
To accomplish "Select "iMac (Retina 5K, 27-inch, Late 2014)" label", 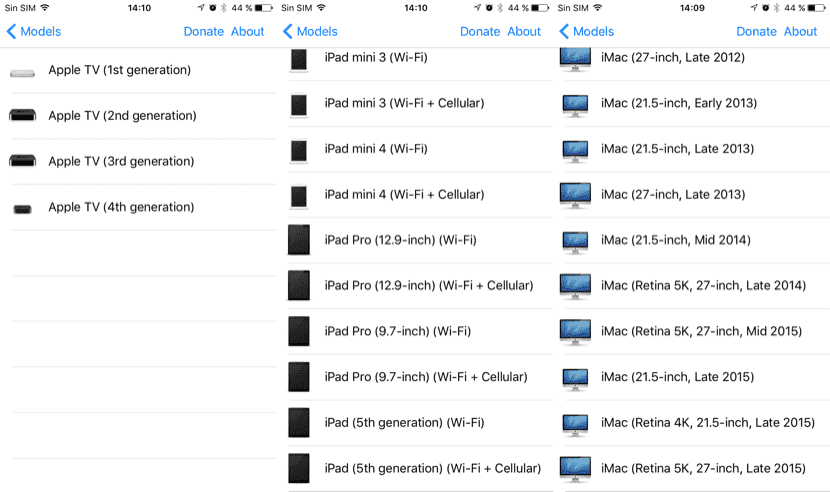I will pyautogui.click(x=703, y=285).
